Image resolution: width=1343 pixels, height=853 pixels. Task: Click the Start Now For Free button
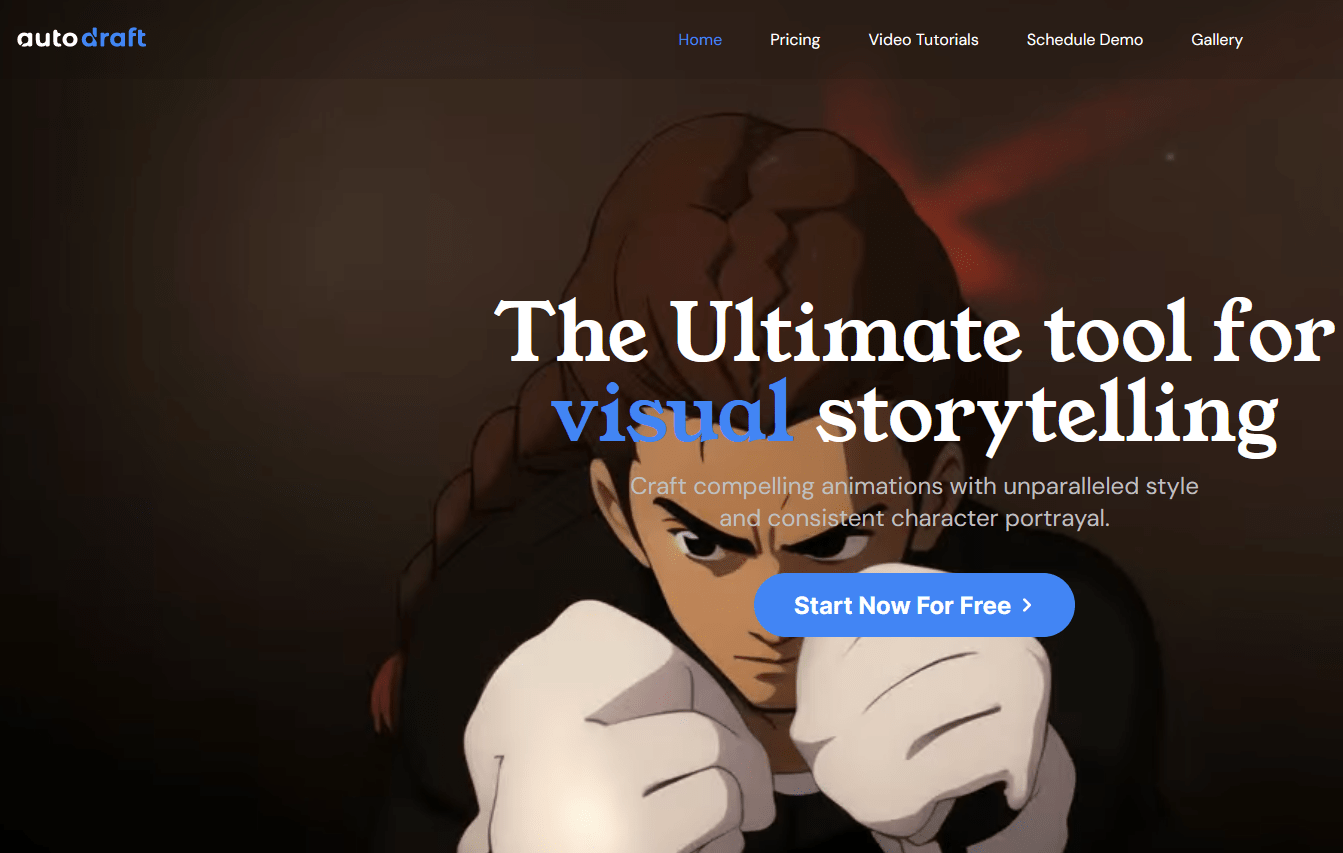click(x=914, y=605)
